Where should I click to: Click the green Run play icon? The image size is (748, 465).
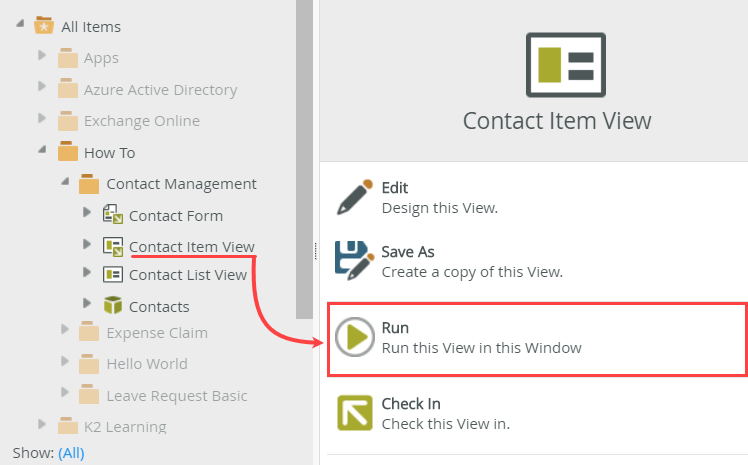click(x=354, y=337)
